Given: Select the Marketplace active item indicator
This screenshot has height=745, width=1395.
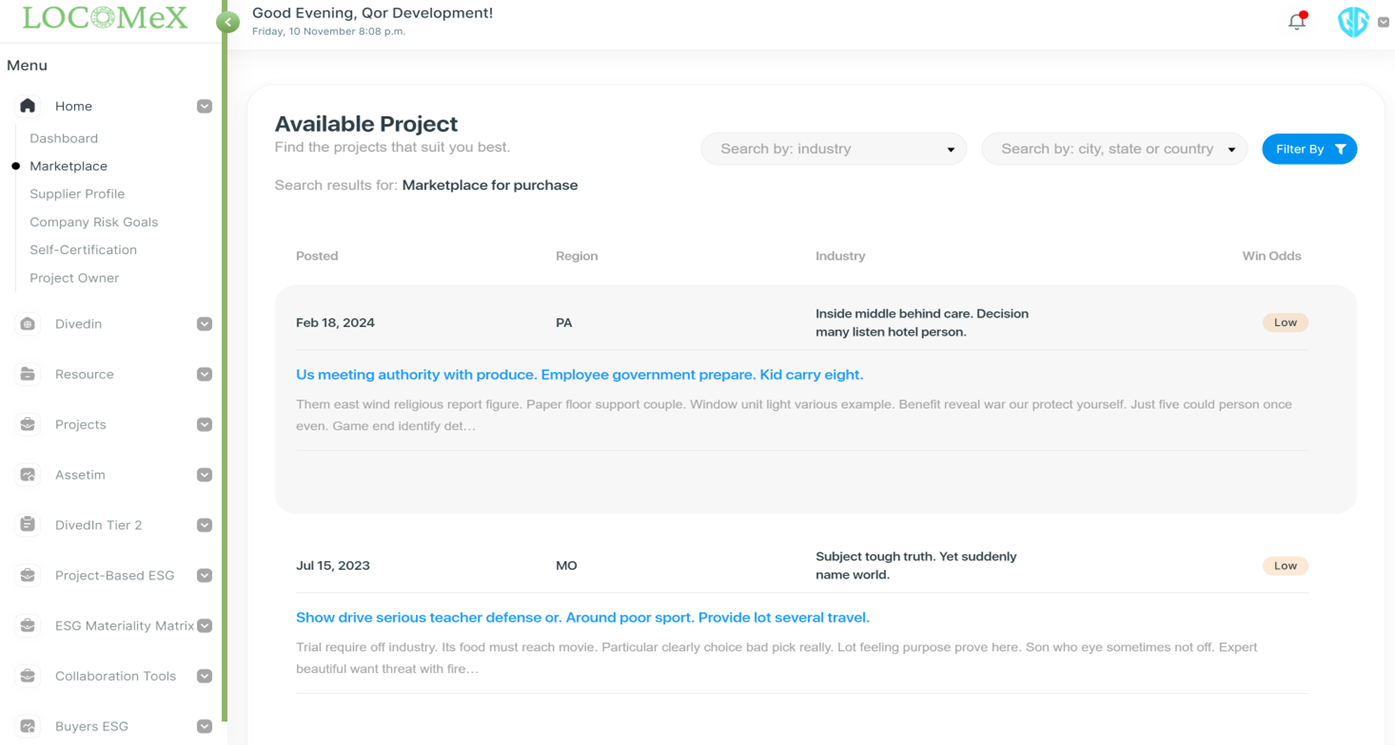Looking at the screenshot, I should (17, 165).
